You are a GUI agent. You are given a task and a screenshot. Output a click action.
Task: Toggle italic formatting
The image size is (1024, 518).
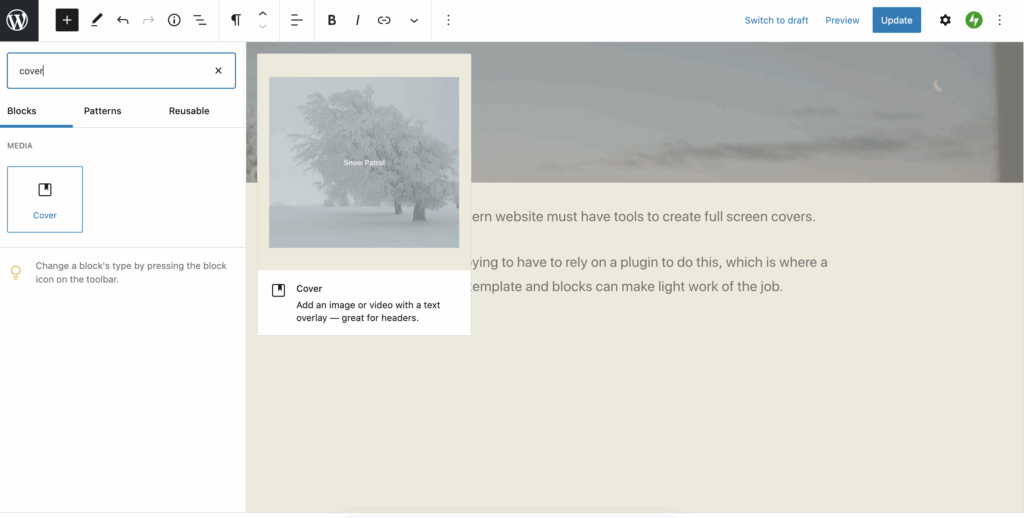point(357,20)
